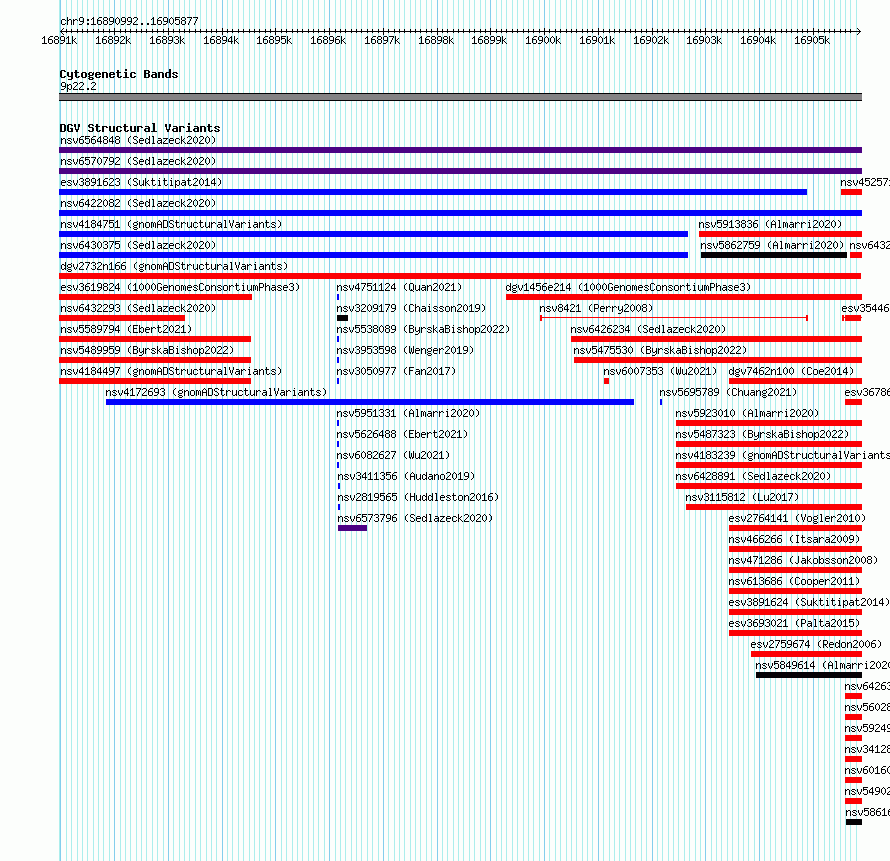Viewport: 890px width, 861px height.
Task: Select nsv5589794 (Ebert2021) label
Action: 126,329
